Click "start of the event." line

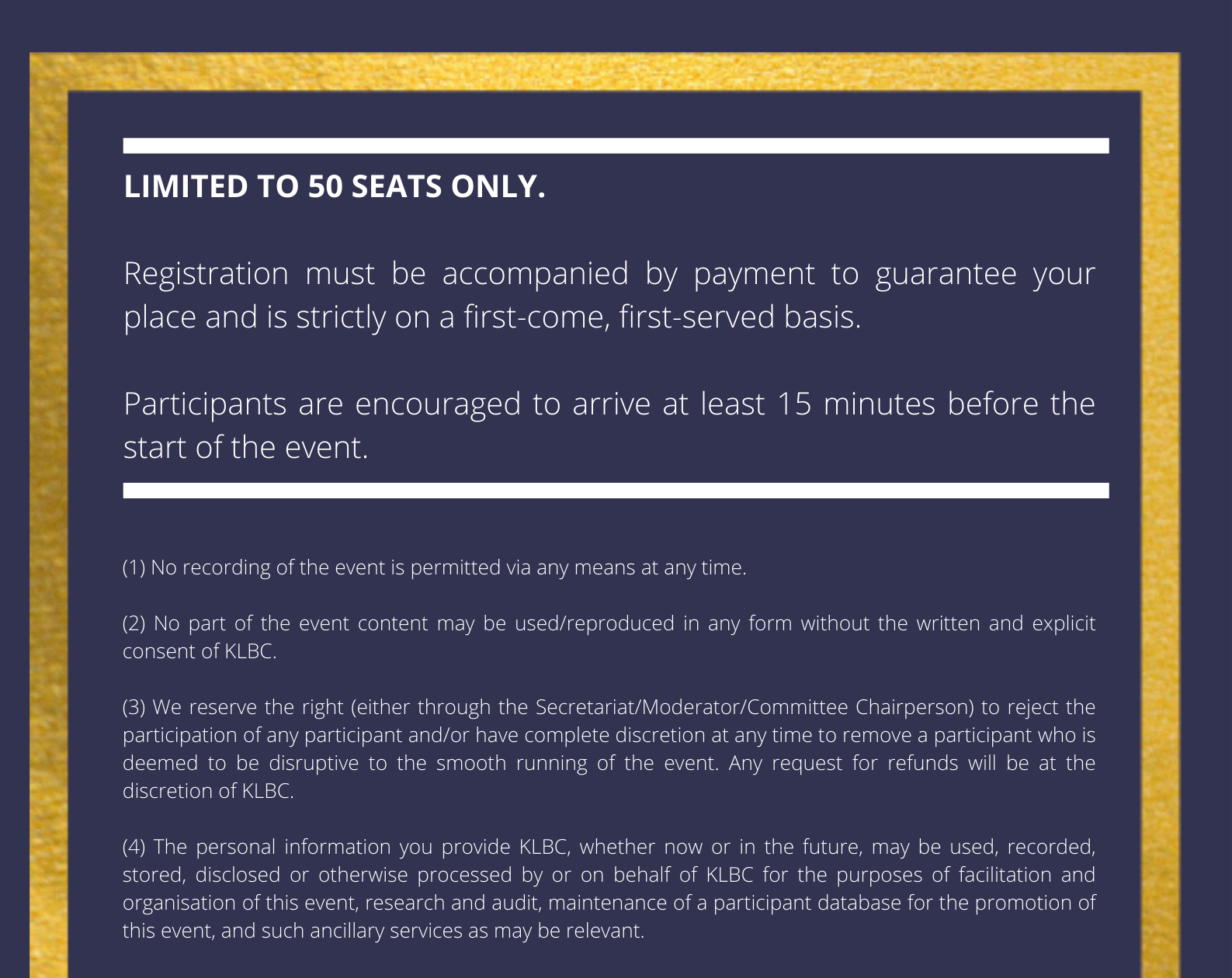[x=245, y=448]
